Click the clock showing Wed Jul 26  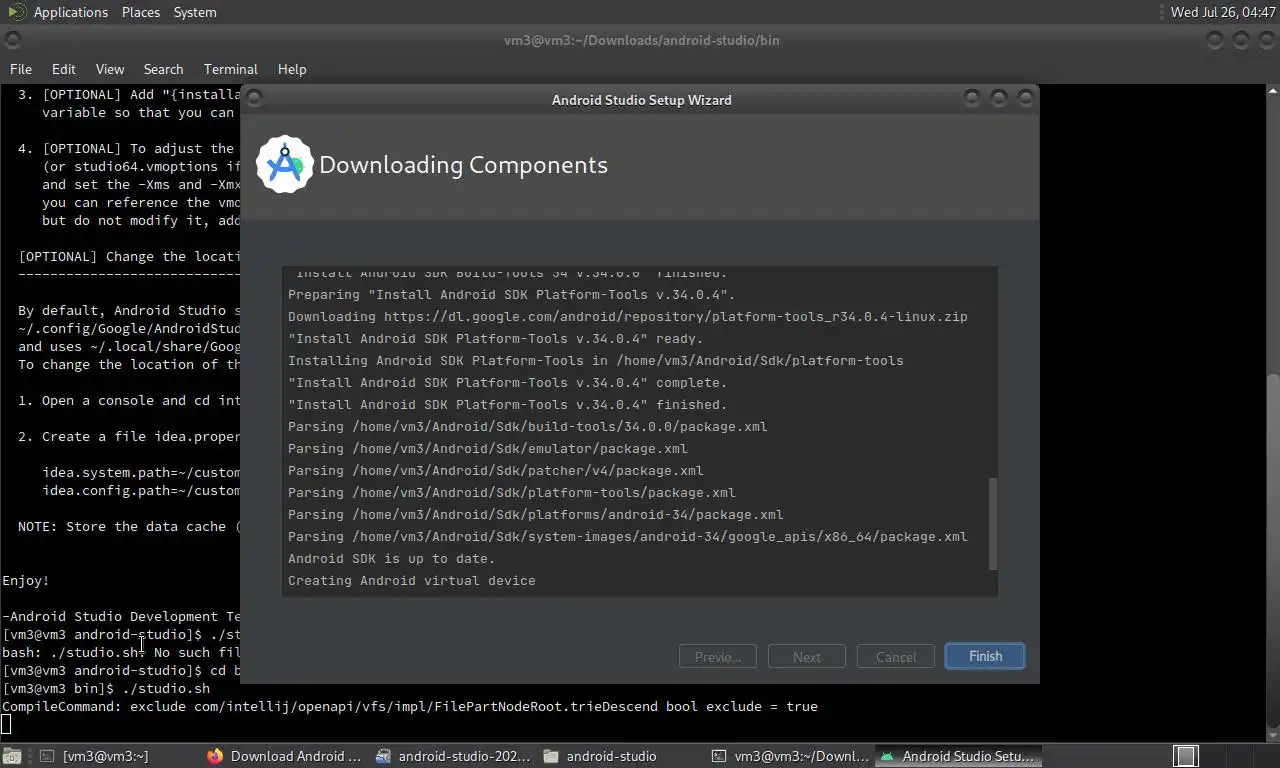[1223, 12]
